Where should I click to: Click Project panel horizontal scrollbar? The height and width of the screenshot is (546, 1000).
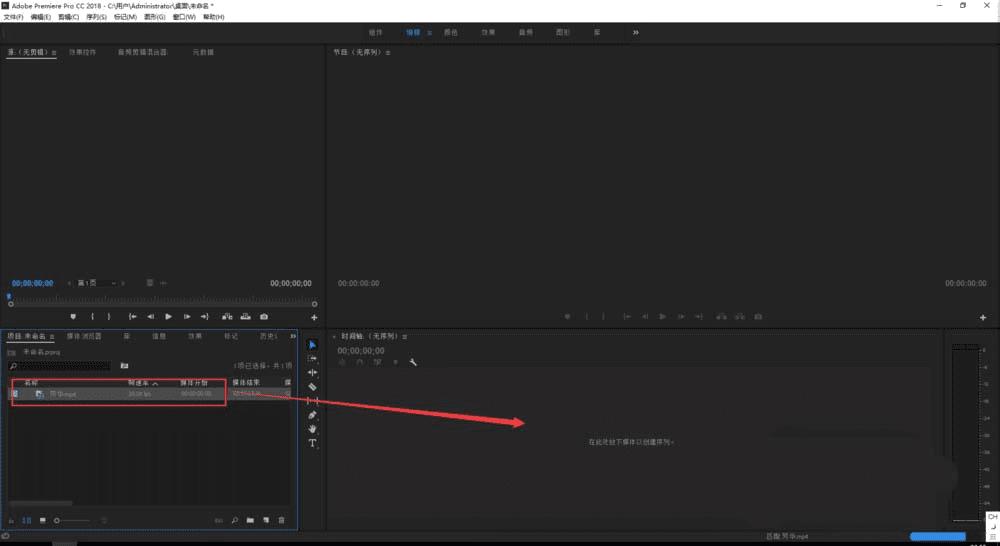pos(40,503)
